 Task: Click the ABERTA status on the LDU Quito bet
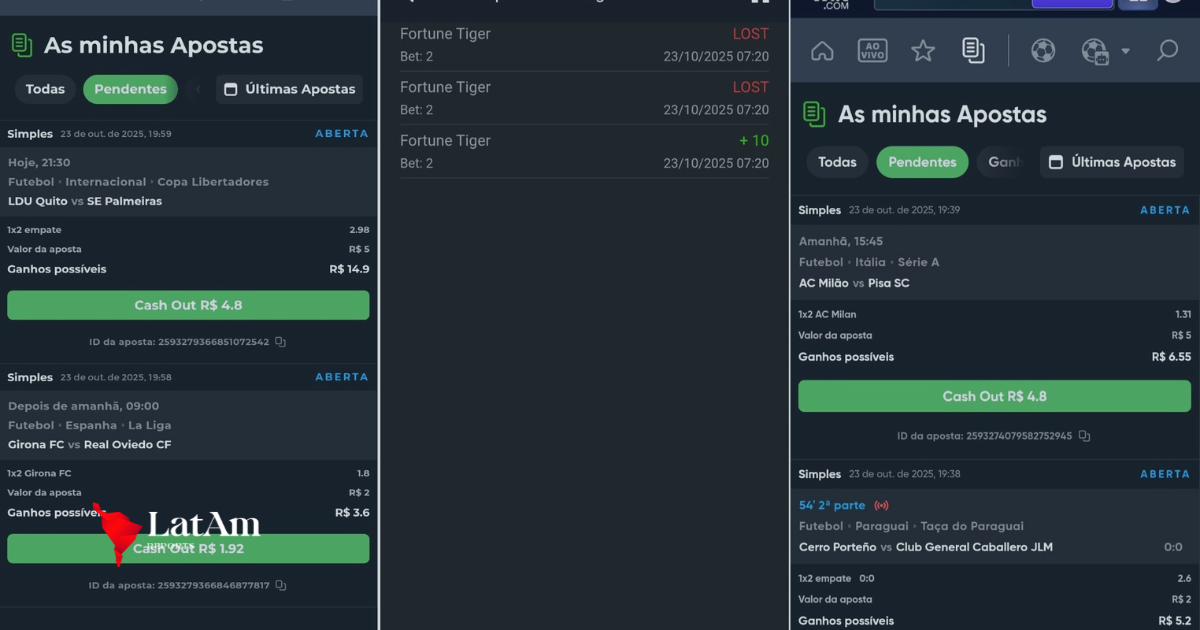(x=342, y=133)
